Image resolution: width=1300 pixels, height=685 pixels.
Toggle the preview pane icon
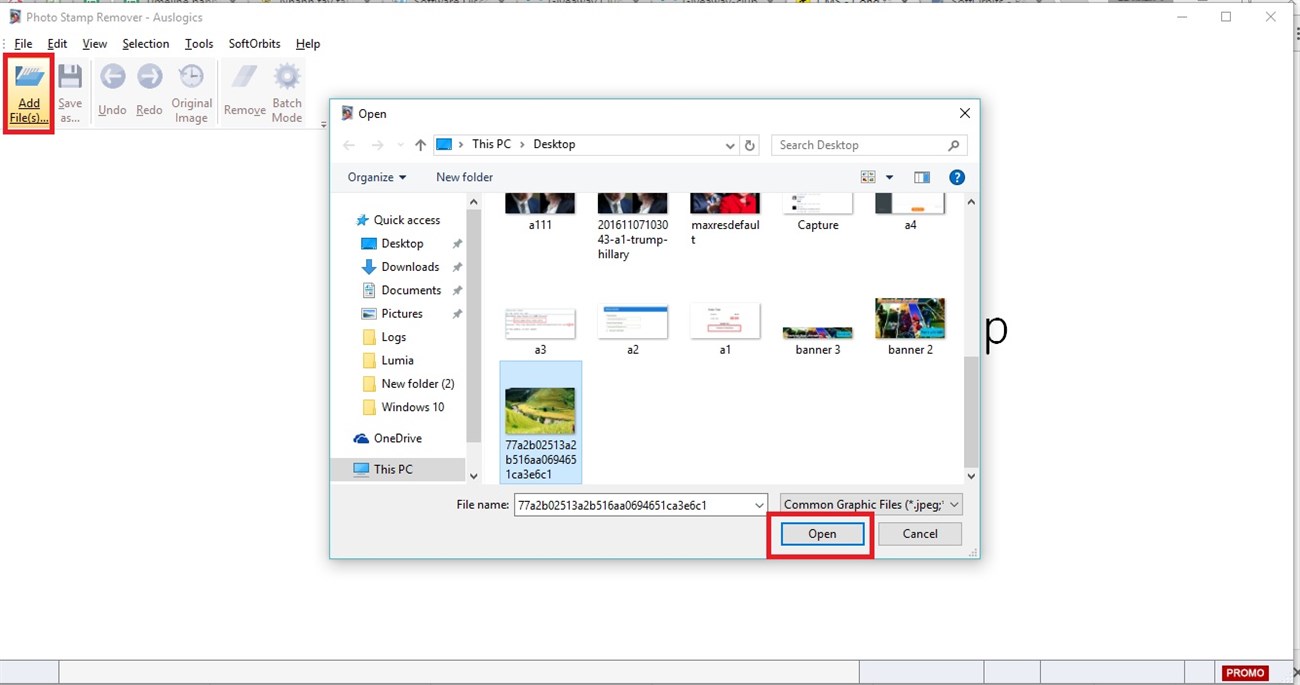pyautogui.click(x=921, y=177)
